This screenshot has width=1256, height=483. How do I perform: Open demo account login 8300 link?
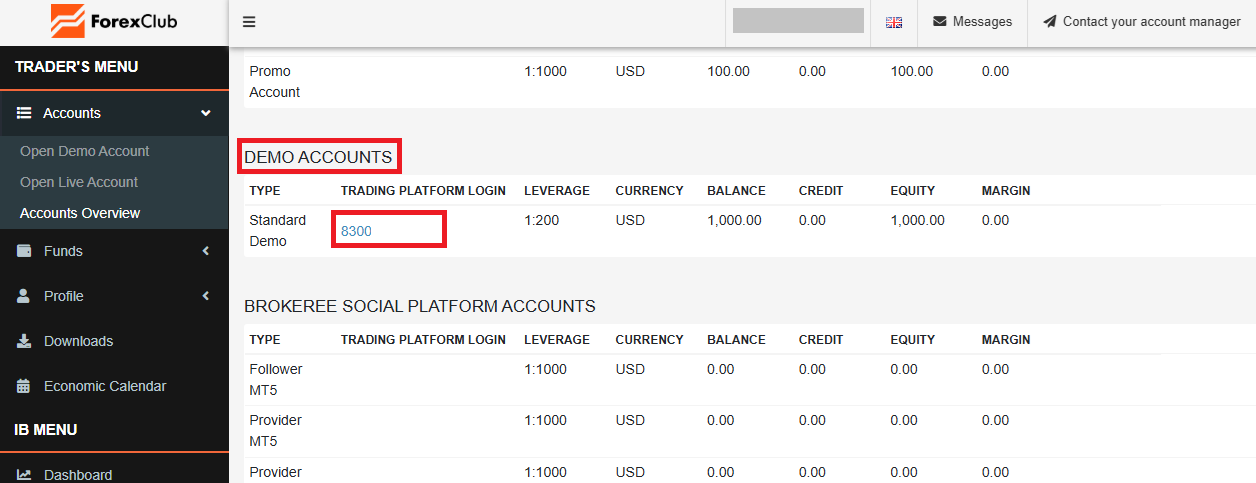click(x=356, y=230)
